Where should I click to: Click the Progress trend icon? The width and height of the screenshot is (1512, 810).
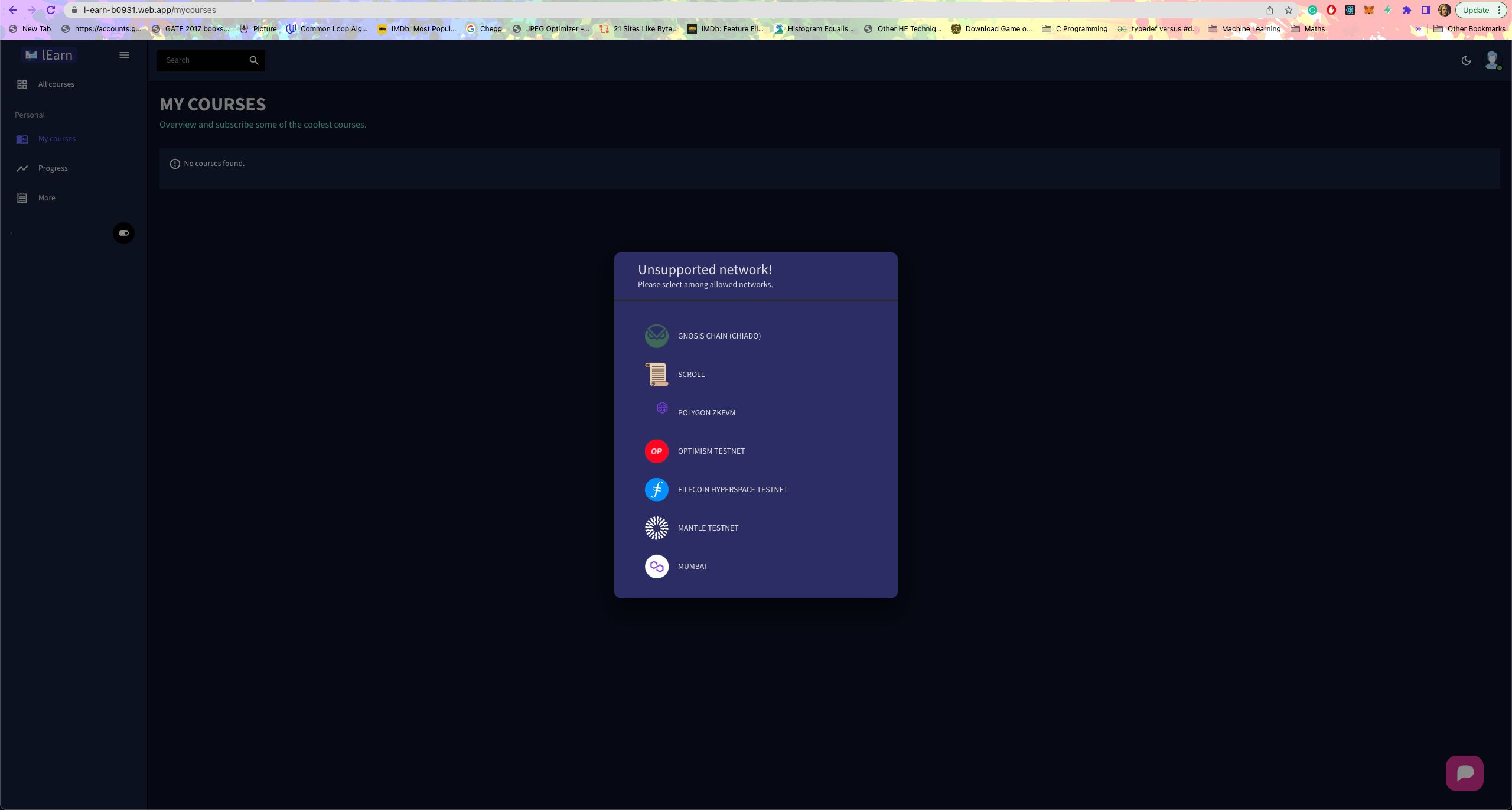pos(22,168)
